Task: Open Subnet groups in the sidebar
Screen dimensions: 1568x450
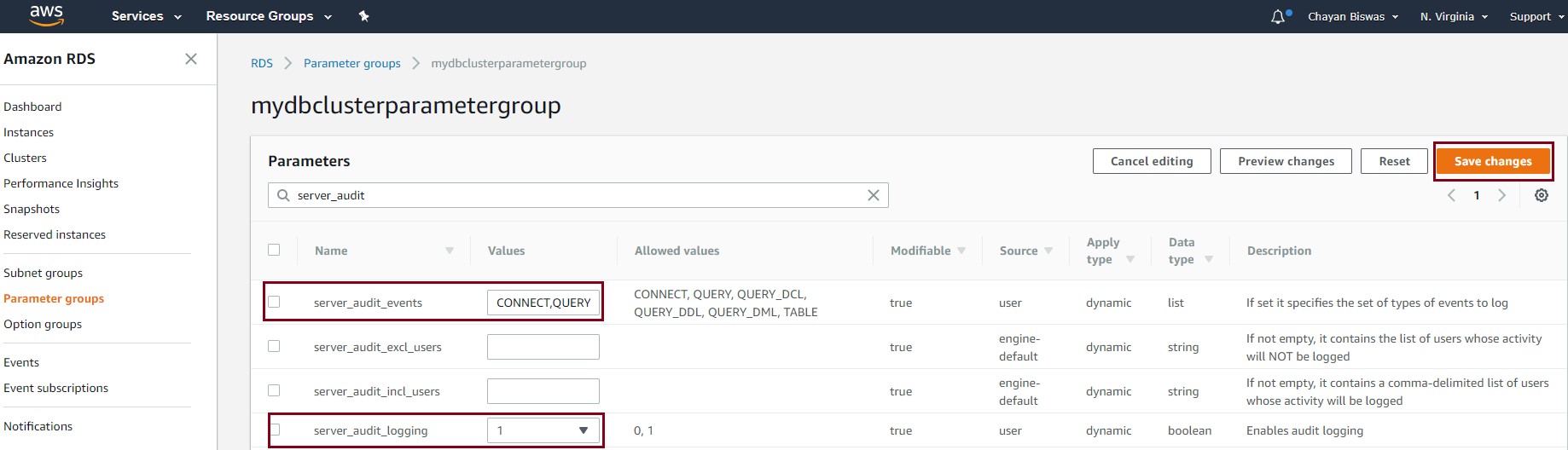Action: pos(43,273)
